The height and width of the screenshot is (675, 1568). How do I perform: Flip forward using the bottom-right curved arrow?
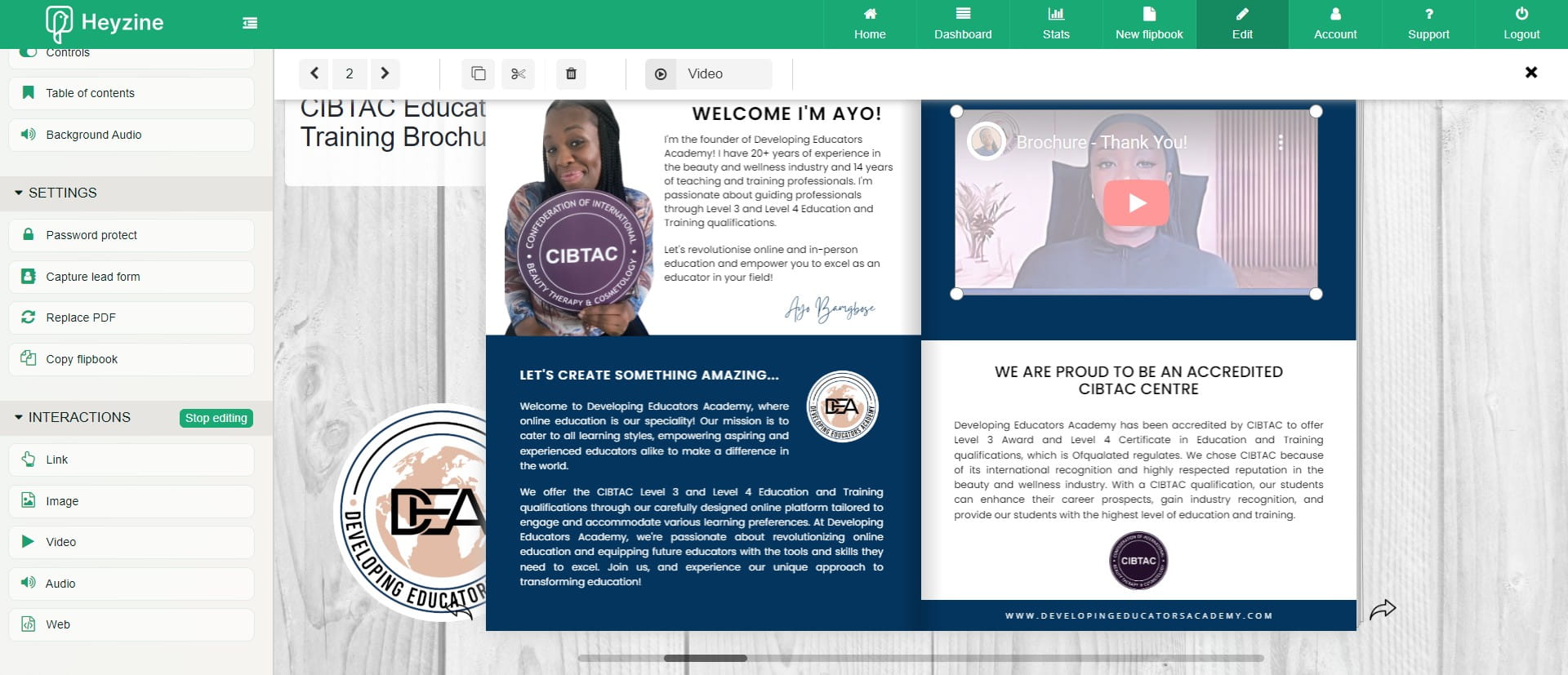tap(1382, 609)
